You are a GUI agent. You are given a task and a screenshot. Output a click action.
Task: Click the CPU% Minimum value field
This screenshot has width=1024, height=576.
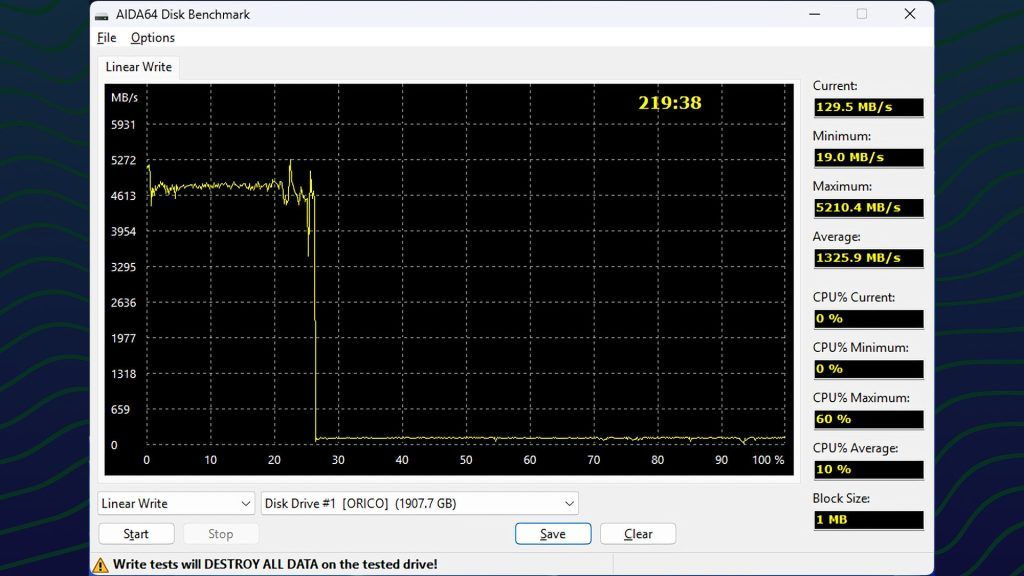click(868, 369)
